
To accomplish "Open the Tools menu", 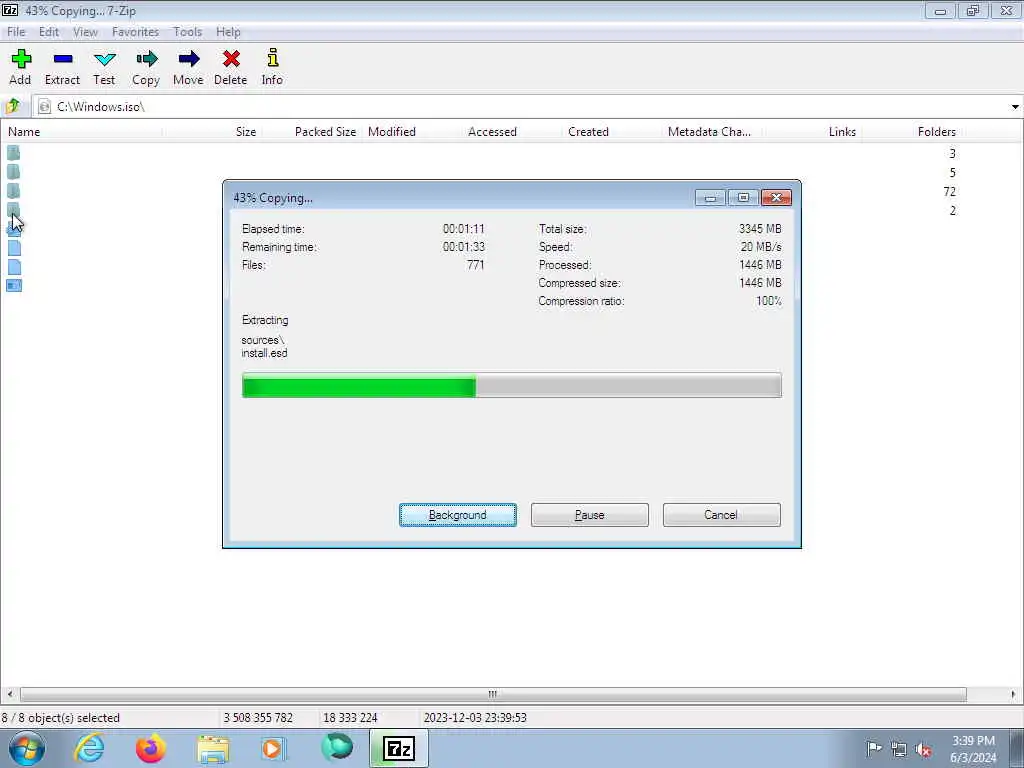I will tap(187, 31).
